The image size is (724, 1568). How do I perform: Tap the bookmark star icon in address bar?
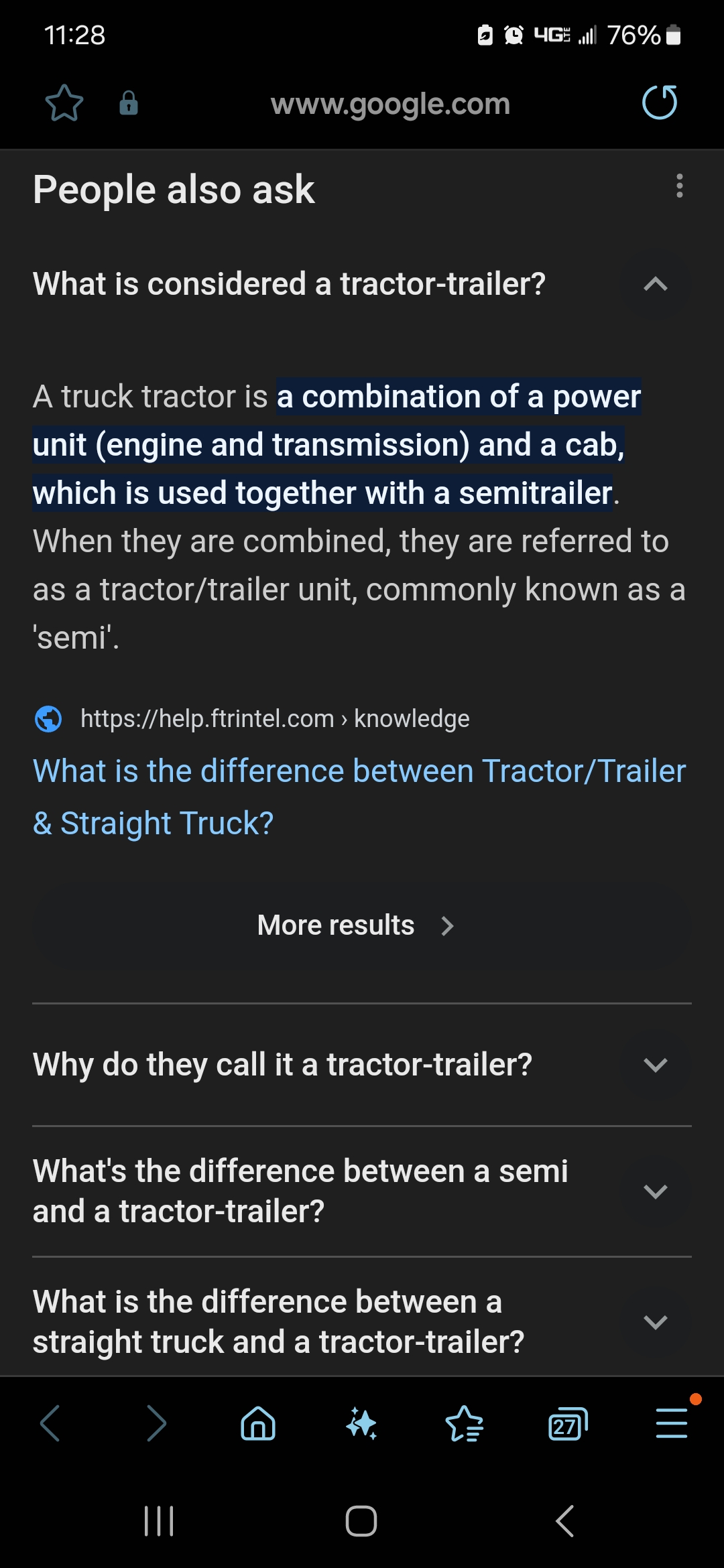click(x=64, y=103)
